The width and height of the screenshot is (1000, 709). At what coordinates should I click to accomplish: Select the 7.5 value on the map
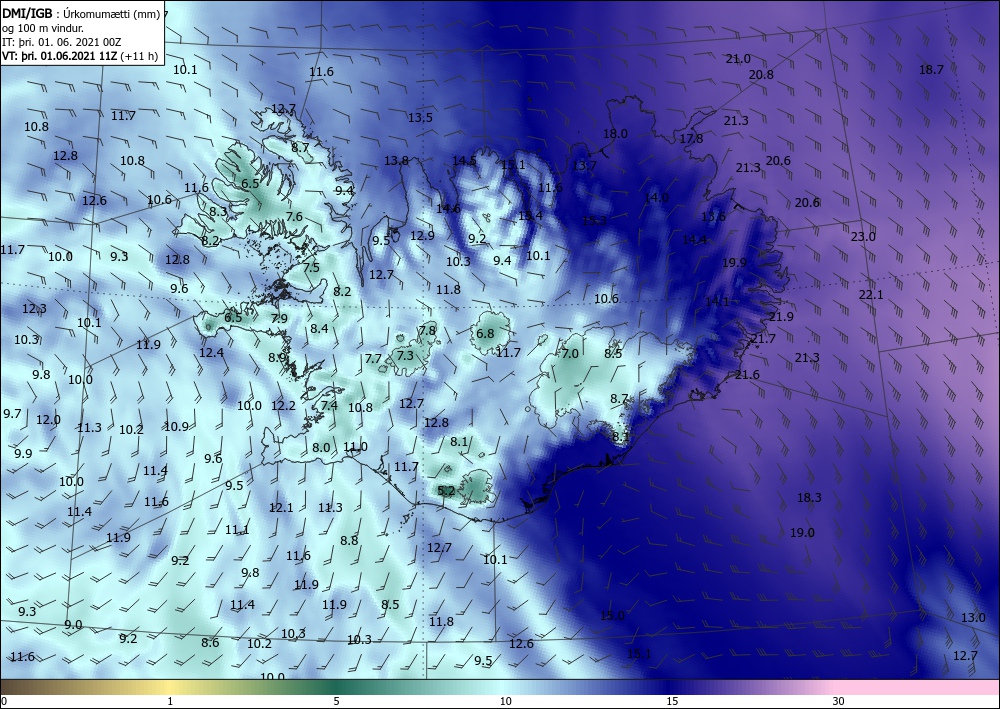(311, 268)
